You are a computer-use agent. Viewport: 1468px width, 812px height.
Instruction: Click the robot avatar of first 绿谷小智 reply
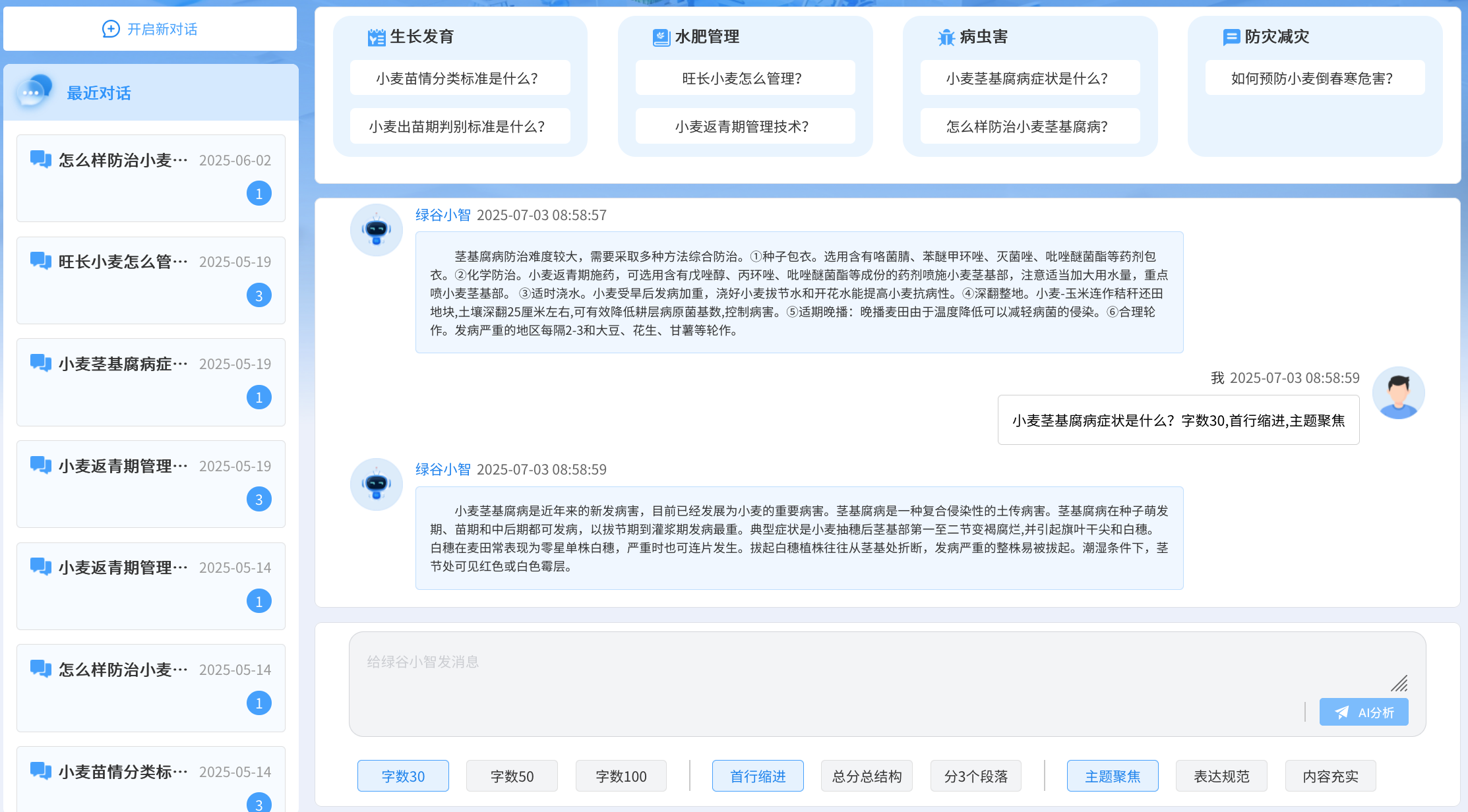(377, 230)
